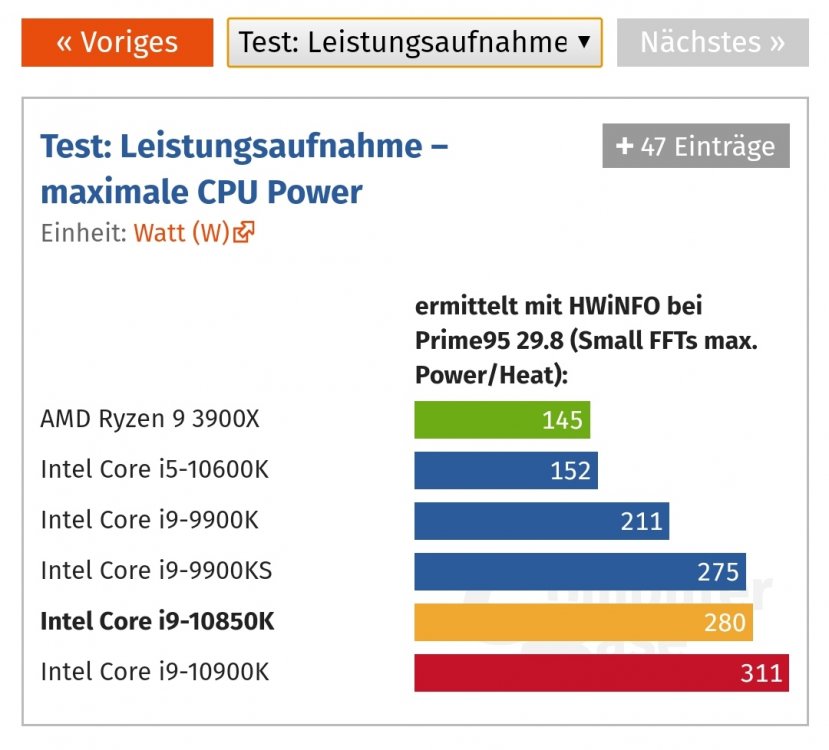829x750 pixels.
Task: Click the Intel Core i9-10900K label
Action: pyautogui.click(x=155, y=672)
